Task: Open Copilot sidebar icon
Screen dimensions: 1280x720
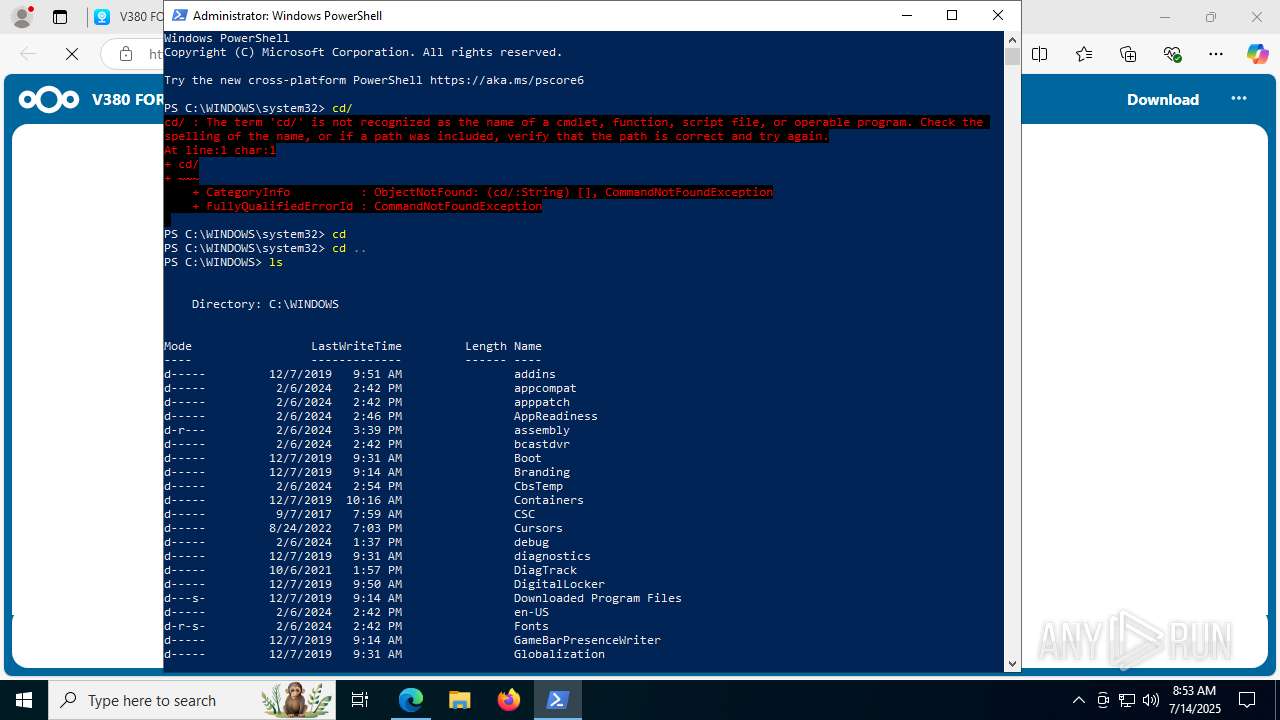Action: [1257, 54]
